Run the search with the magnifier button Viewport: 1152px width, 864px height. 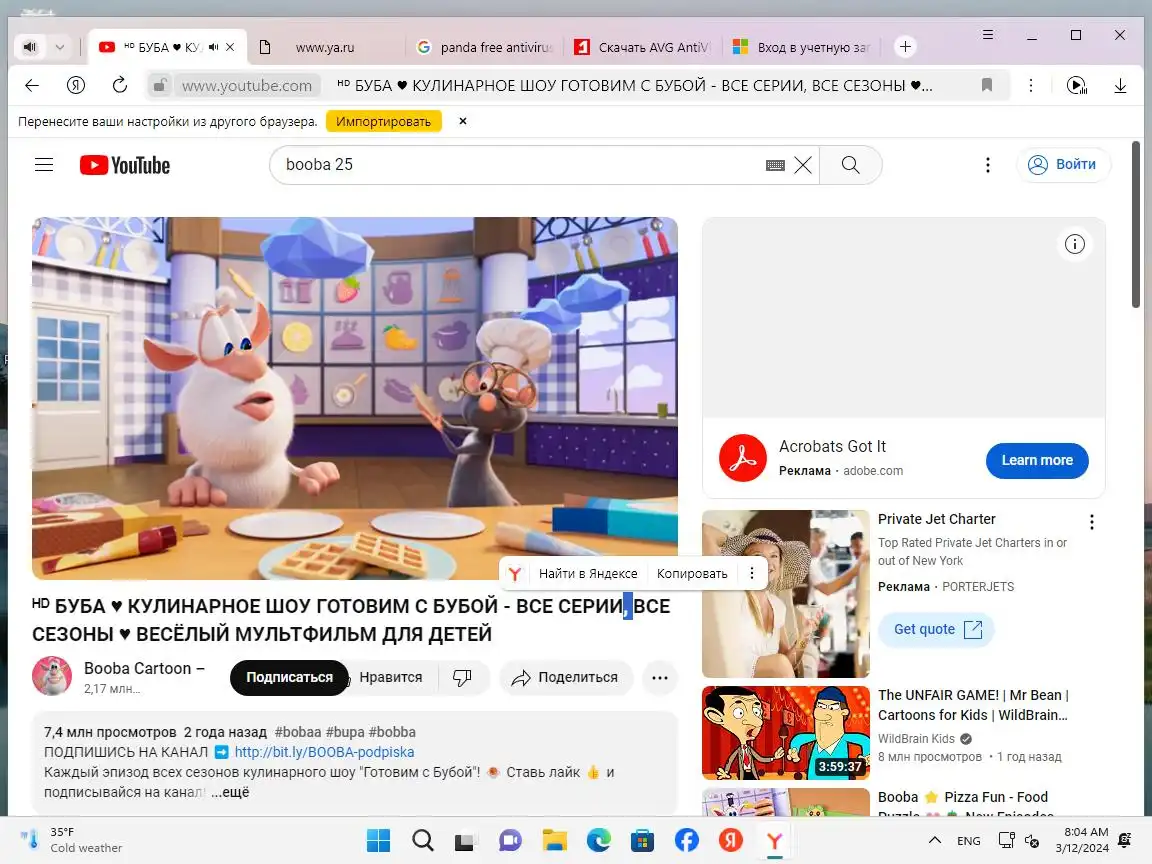tap(850, 165)
